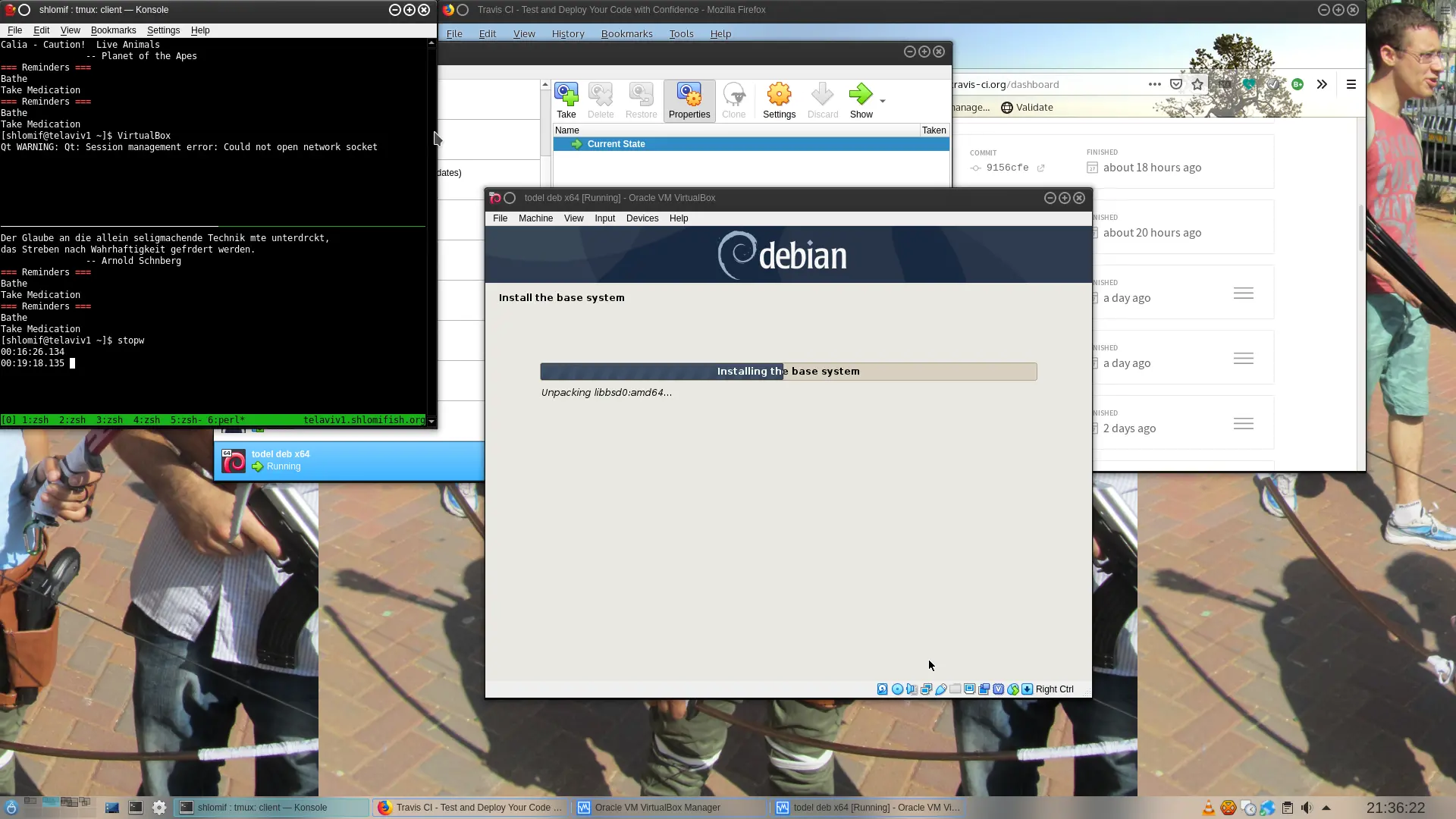Click the KDE application launcher icon

(x=11, y=808)
